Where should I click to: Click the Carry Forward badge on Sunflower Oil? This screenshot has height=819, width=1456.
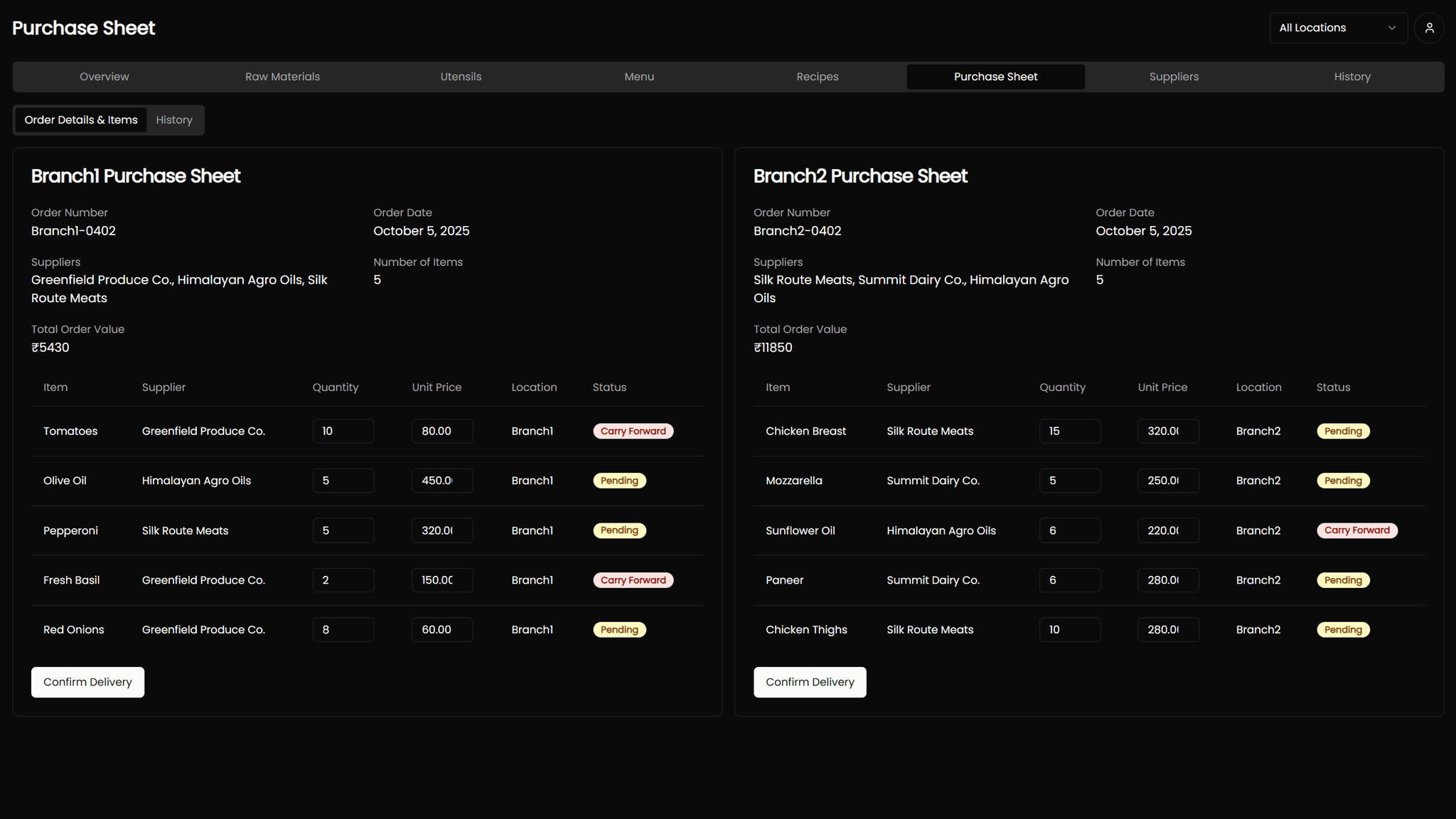click(x=1356, y=530)
